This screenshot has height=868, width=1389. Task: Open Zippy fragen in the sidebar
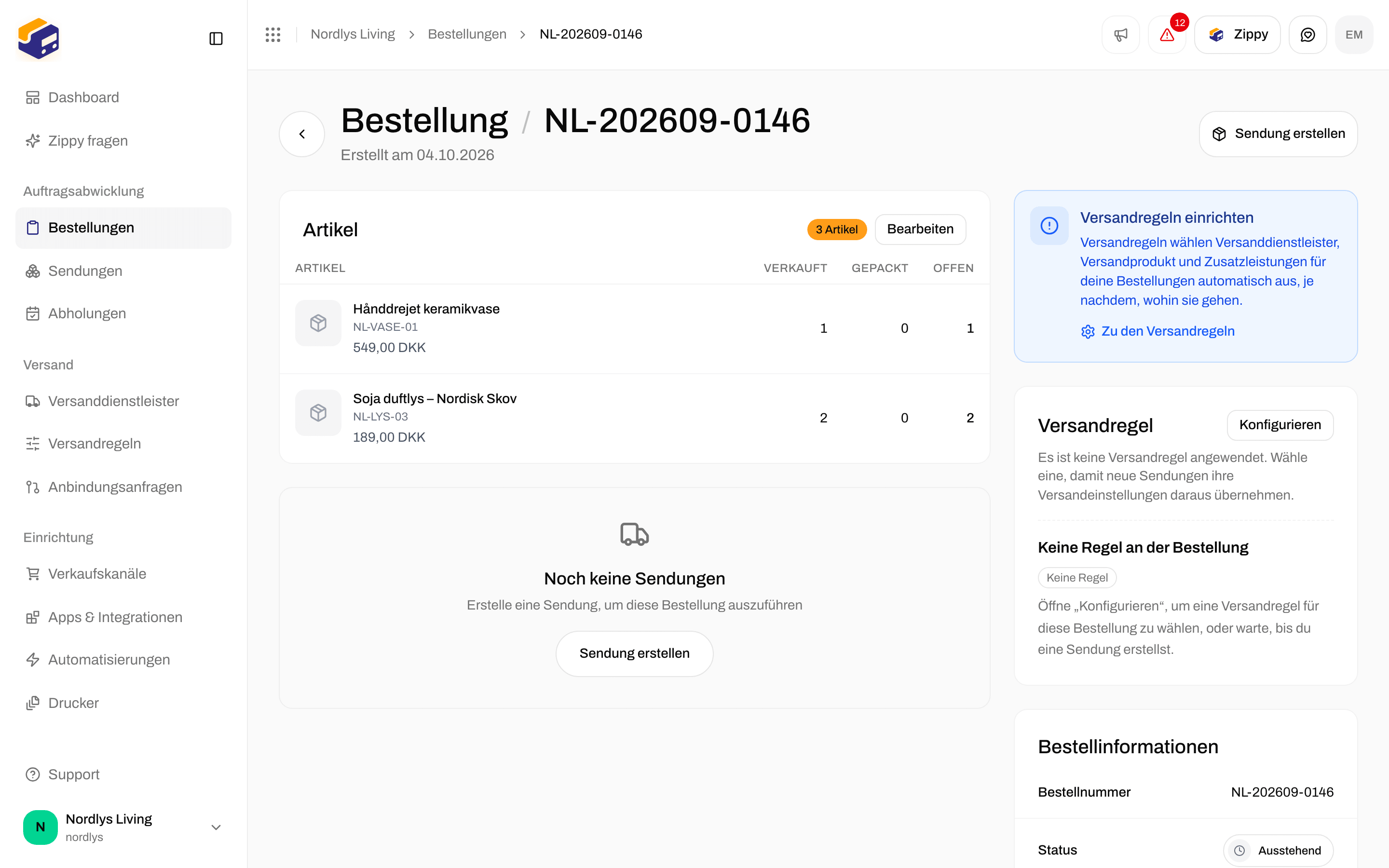tap(123, 141)
